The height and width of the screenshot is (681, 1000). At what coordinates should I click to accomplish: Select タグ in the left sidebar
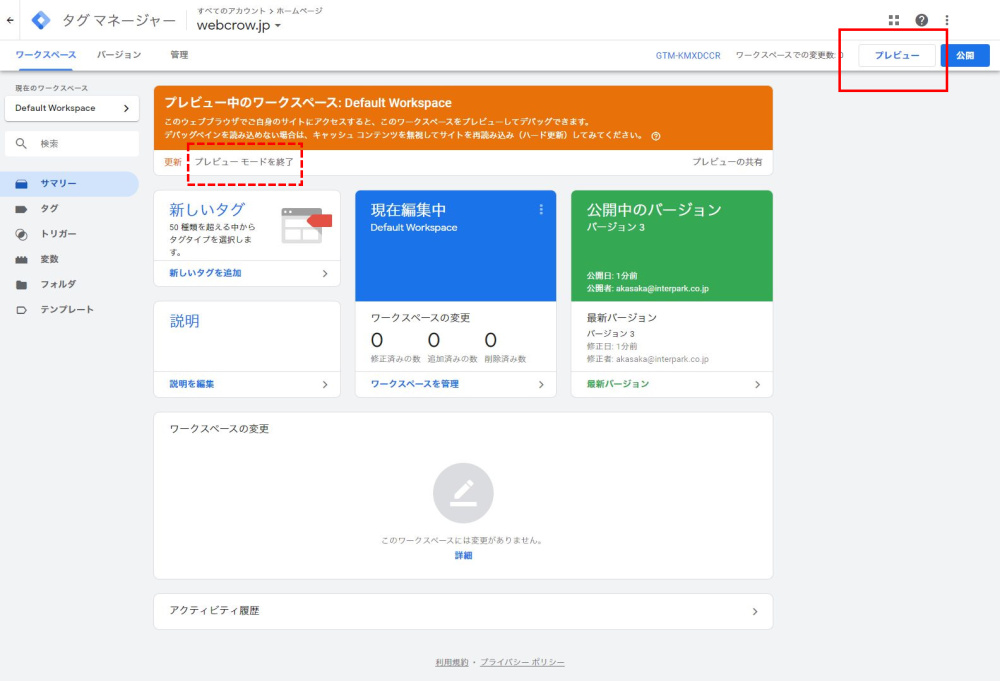49,209
